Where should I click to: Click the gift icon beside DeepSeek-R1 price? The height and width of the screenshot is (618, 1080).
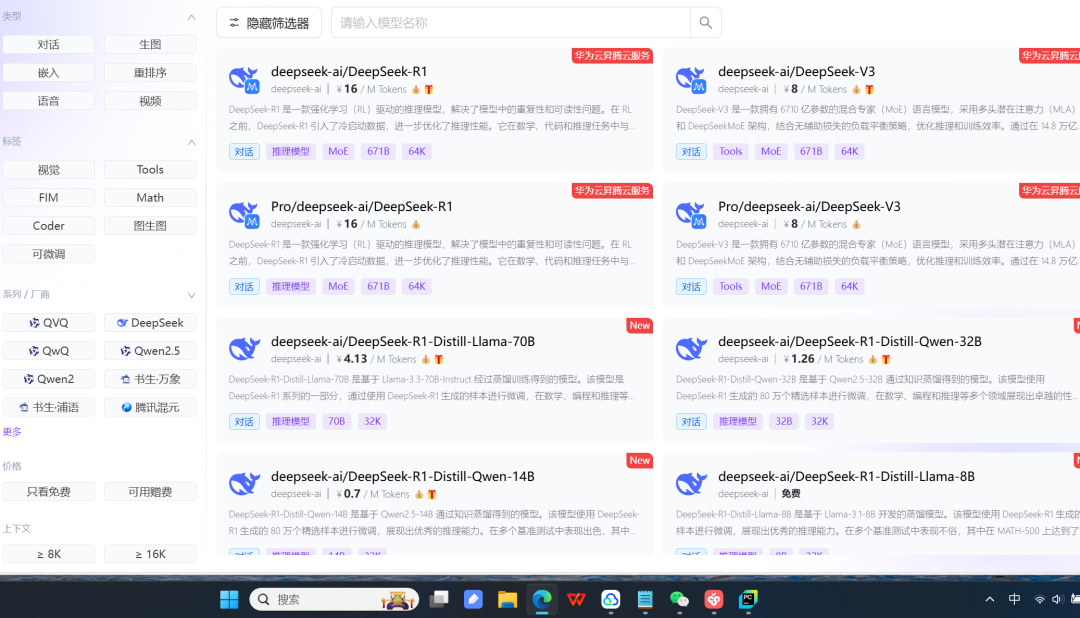pos(428,90)
